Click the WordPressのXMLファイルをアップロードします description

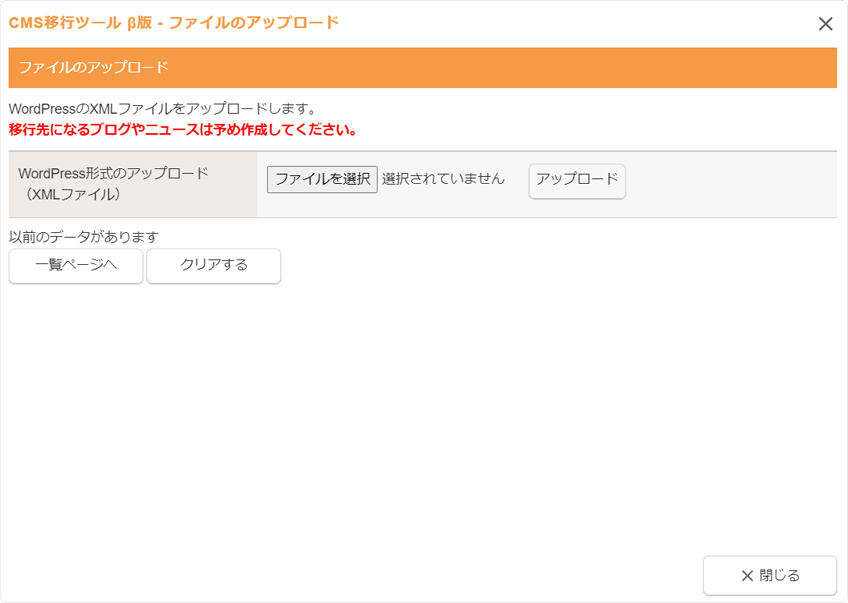coord(162,108)
